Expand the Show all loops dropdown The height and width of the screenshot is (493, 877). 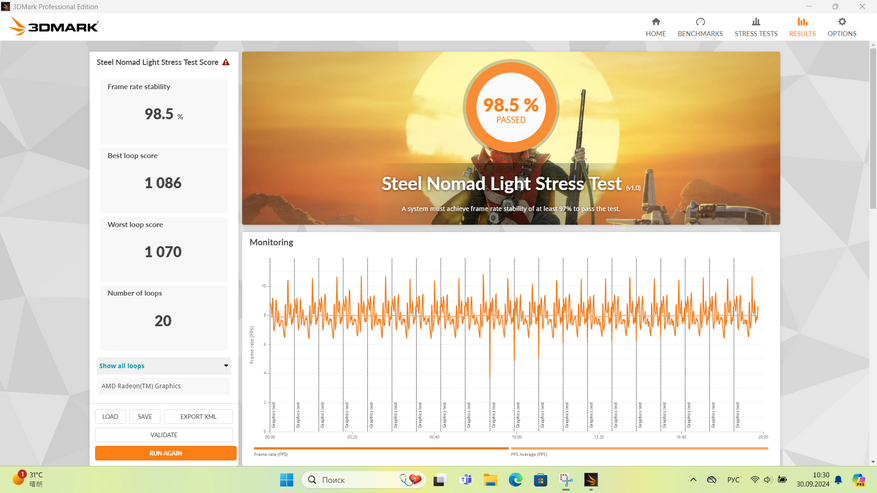(163, 365)
